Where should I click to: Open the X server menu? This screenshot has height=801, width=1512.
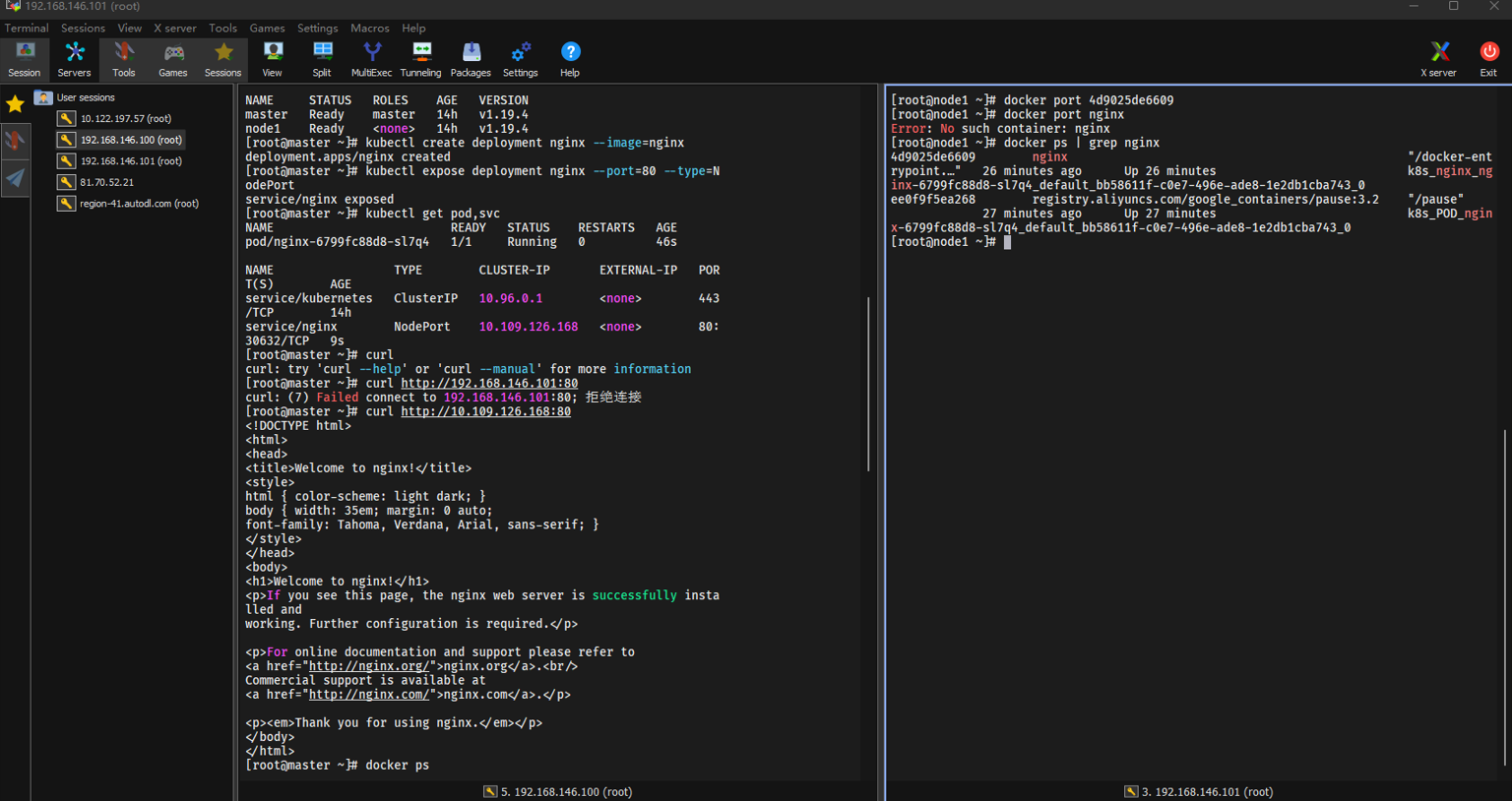[175, 28]
